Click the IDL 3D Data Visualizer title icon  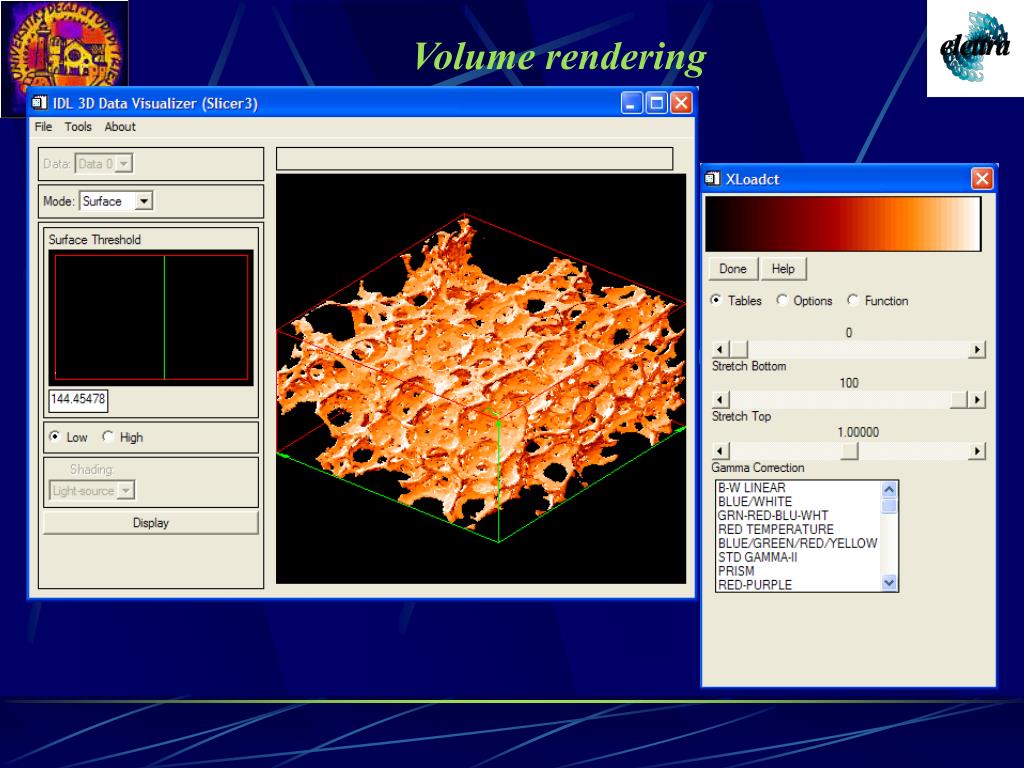pos(40,103)
